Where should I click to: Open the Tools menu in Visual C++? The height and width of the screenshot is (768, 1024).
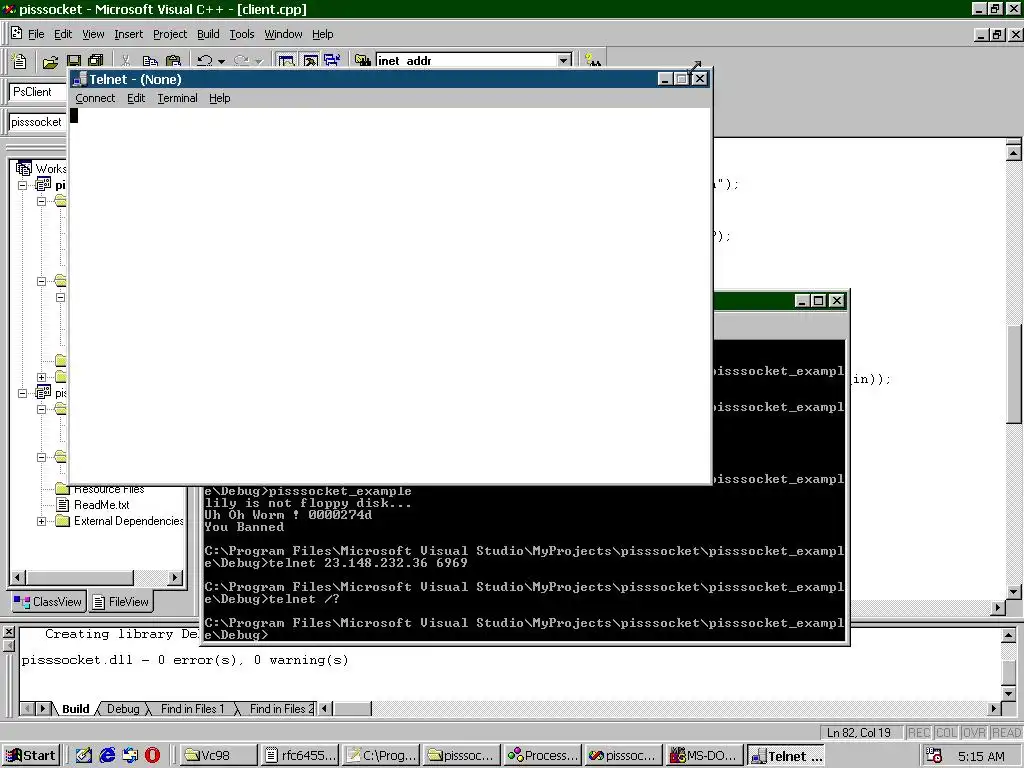pyautogui.click(x=242, y=34)
